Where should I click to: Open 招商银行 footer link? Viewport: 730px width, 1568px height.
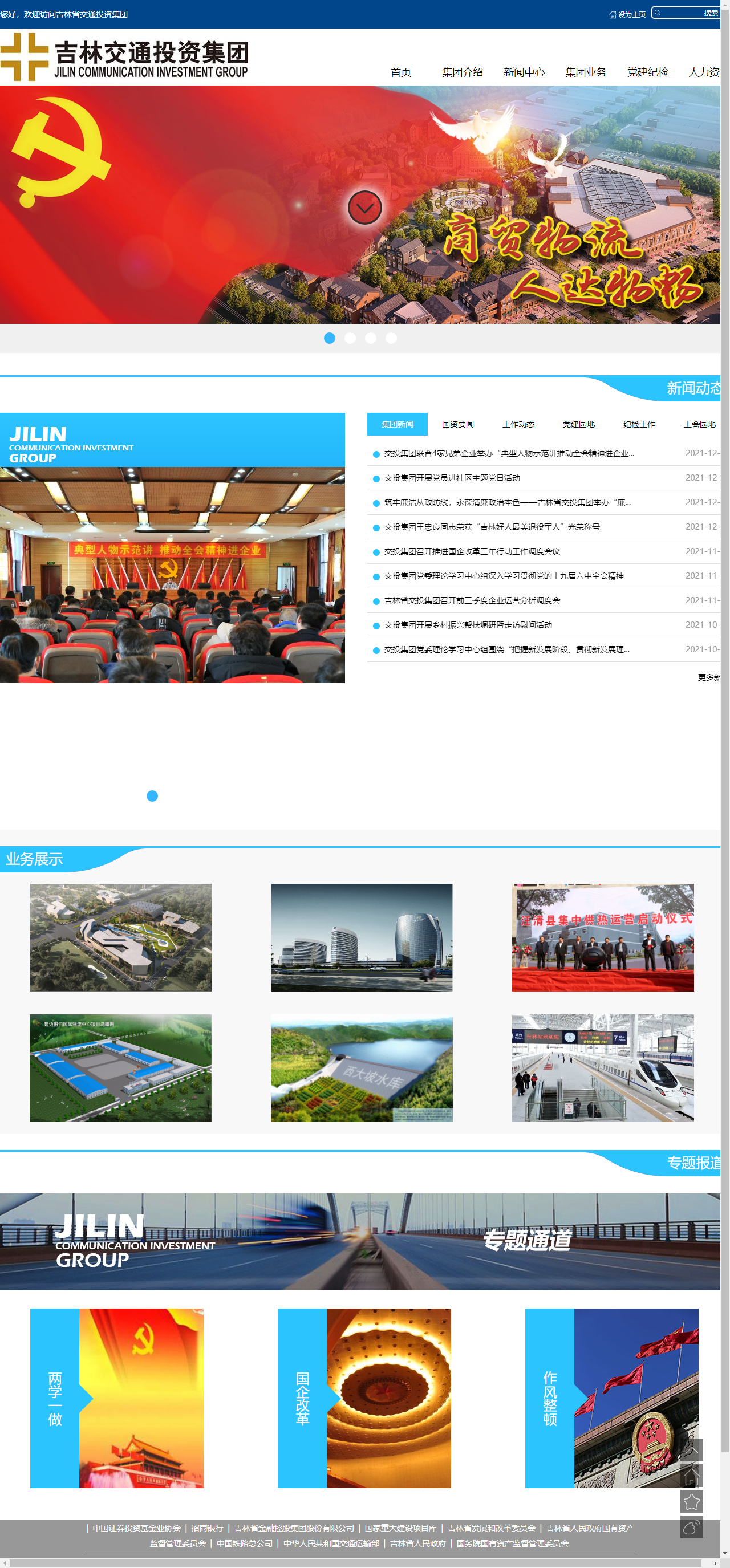click(208, 1528)
